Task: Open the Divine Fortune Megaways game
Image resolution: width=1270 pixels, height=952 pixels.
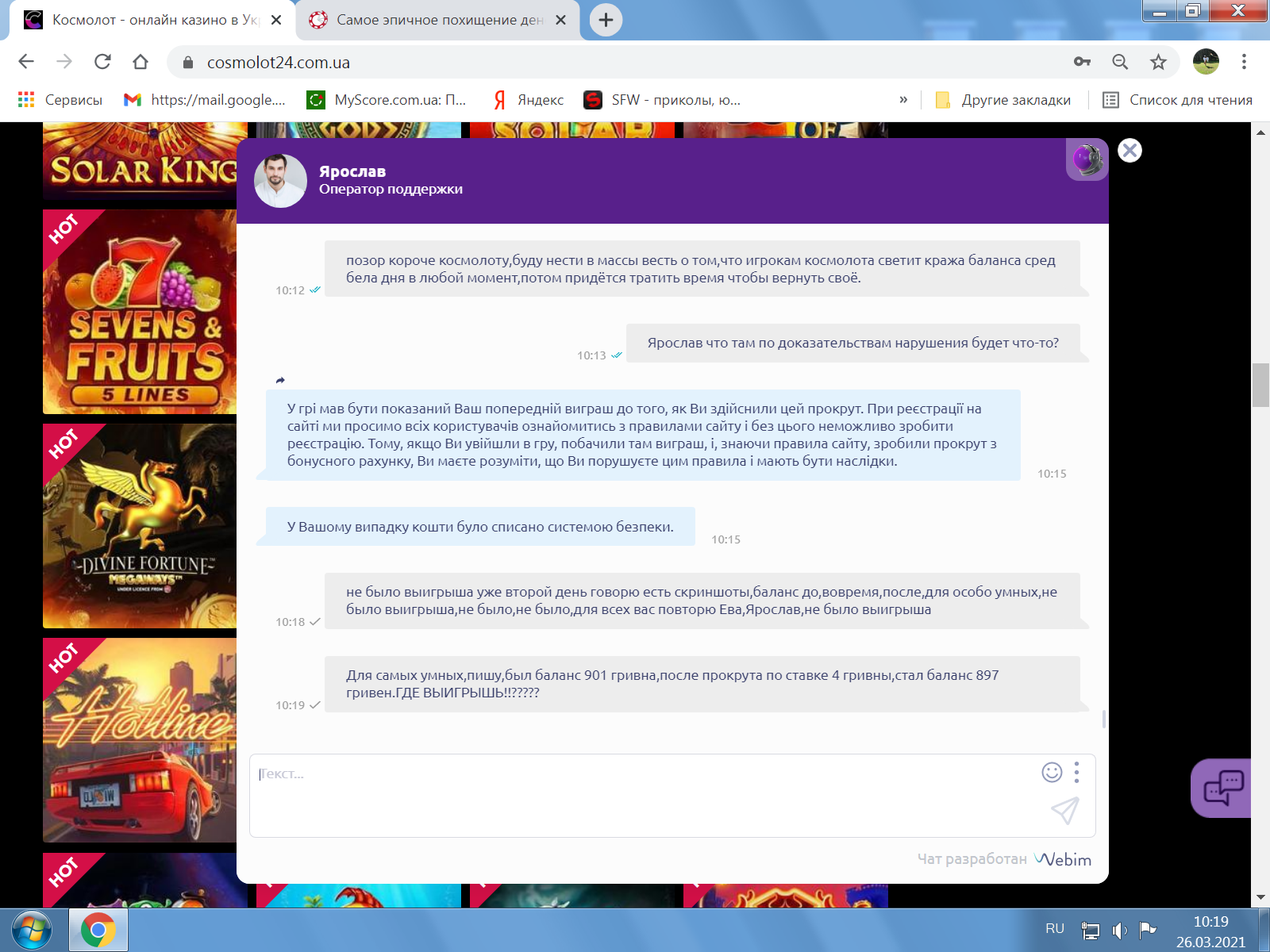Action: point(140,526)
